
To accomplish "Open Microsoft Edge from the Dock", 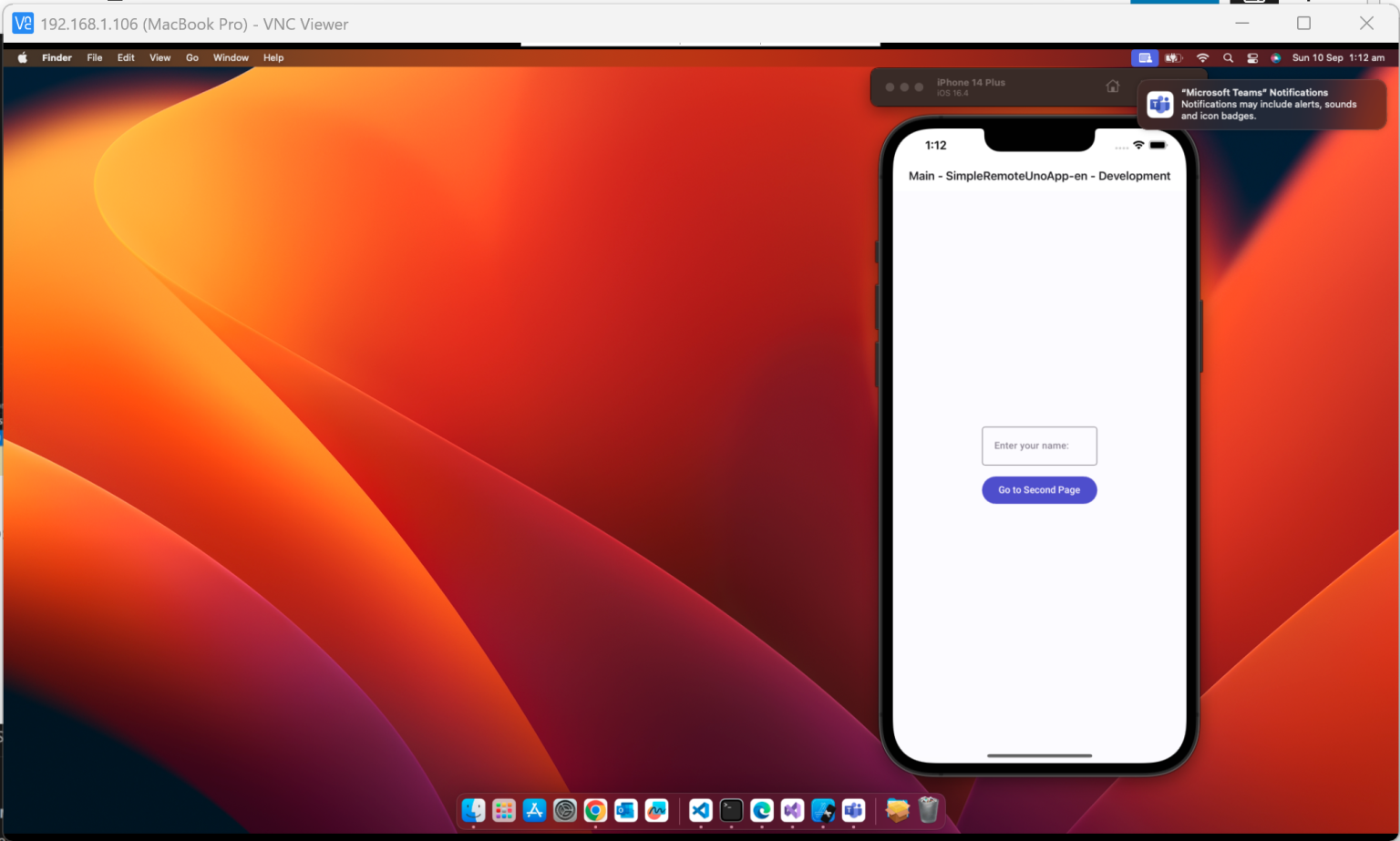I will (x=762, y=810).
